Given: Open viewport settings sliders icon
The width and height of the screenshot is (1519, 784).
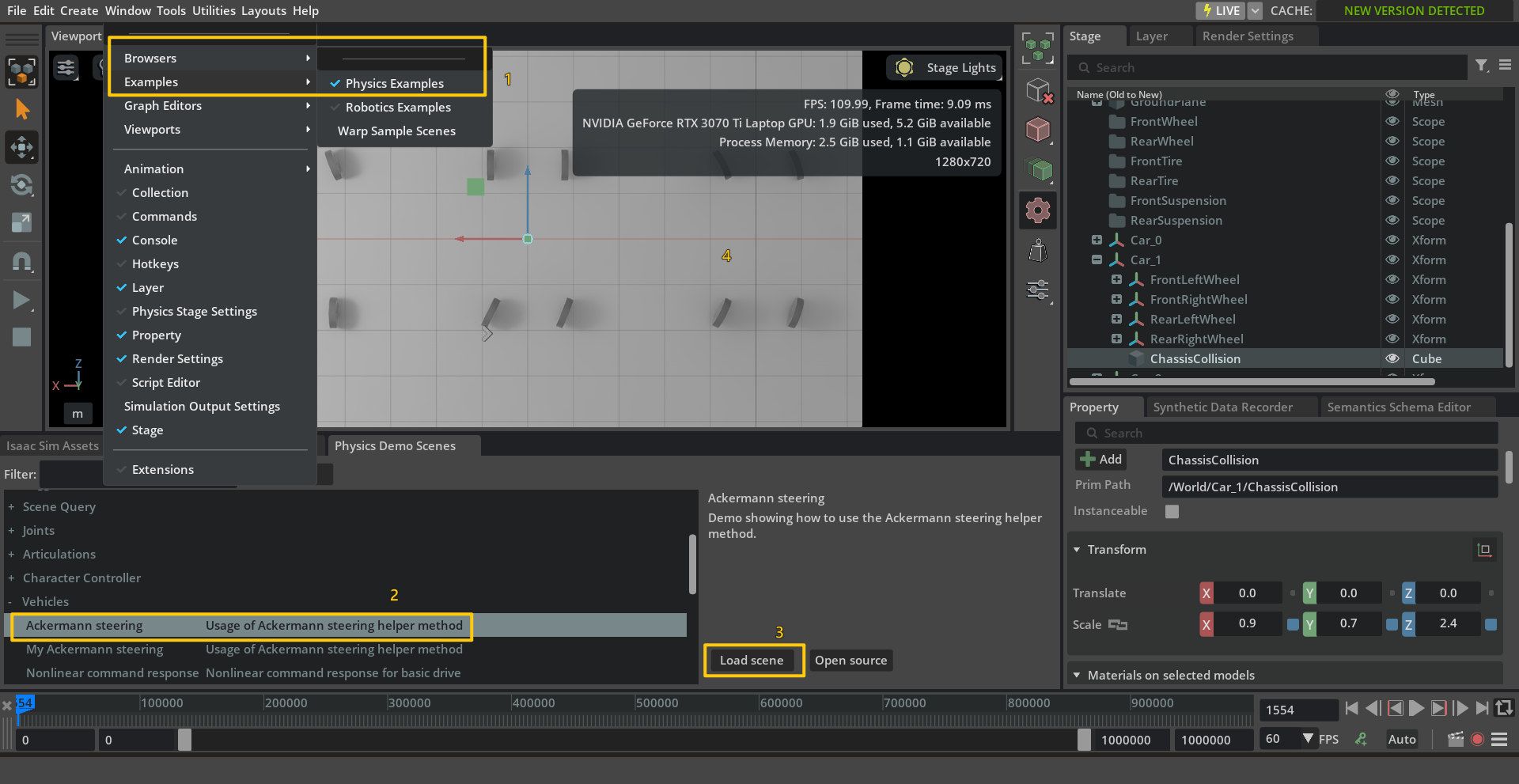Looking at the screenshot, I should 66,68.
